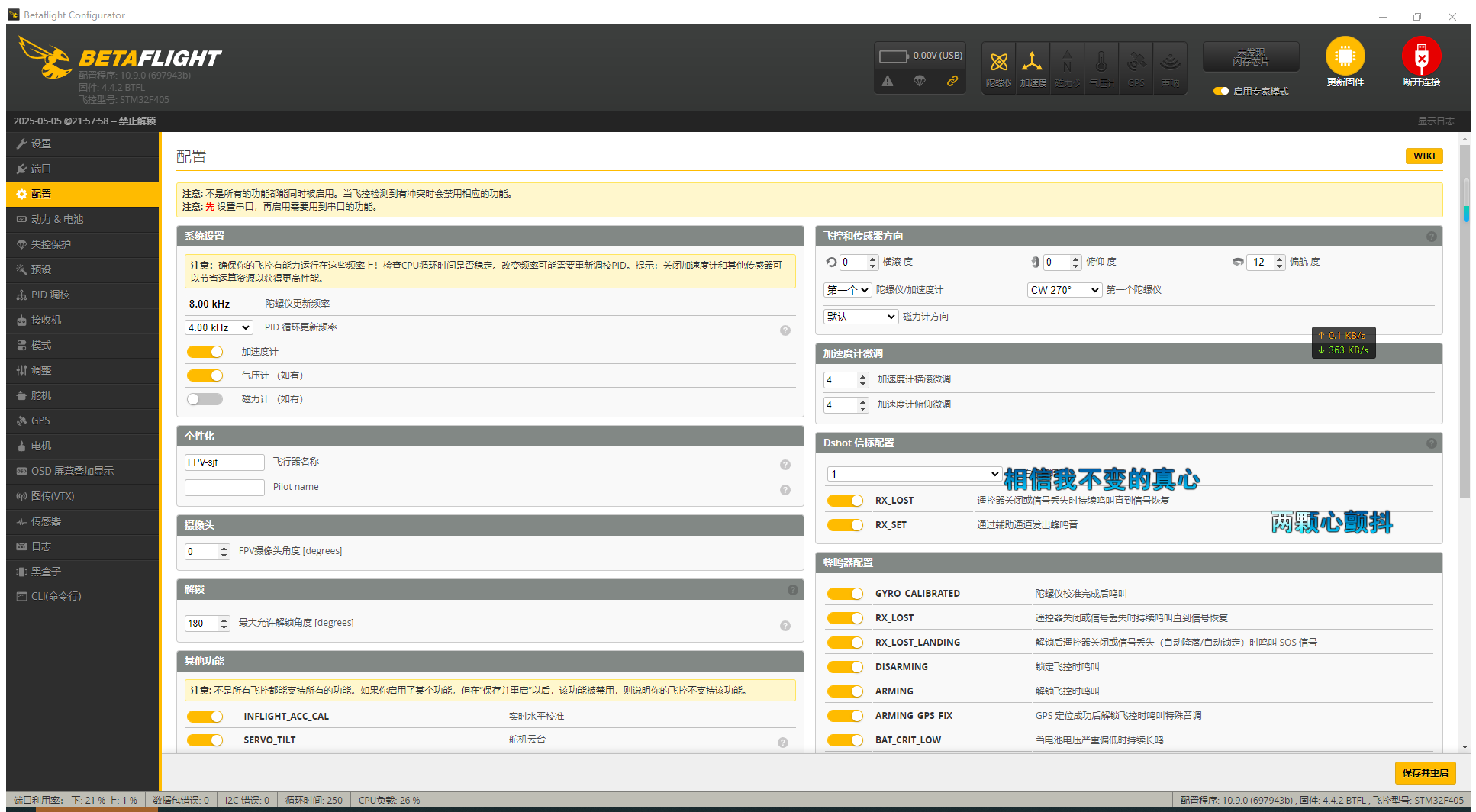Click the barometer (气压计) sensor icon
This screenshot has width=1476, height=812.
[x=1101, y=67]
